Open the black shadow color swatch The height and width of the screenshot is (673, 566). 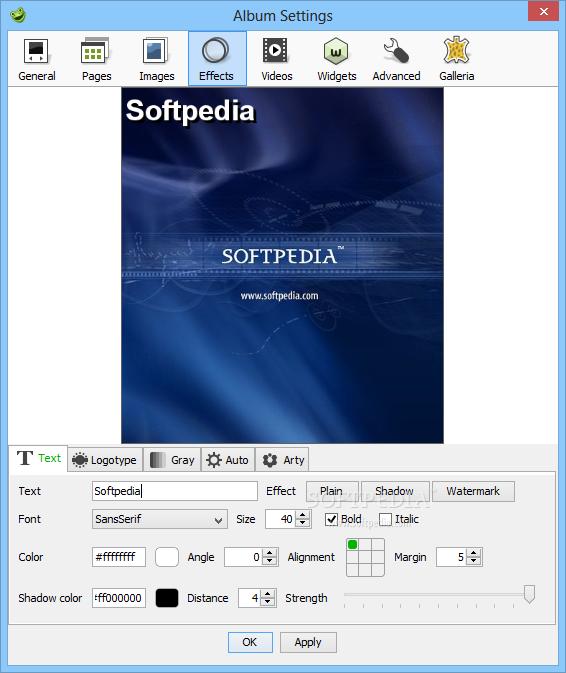click(167, 598)
